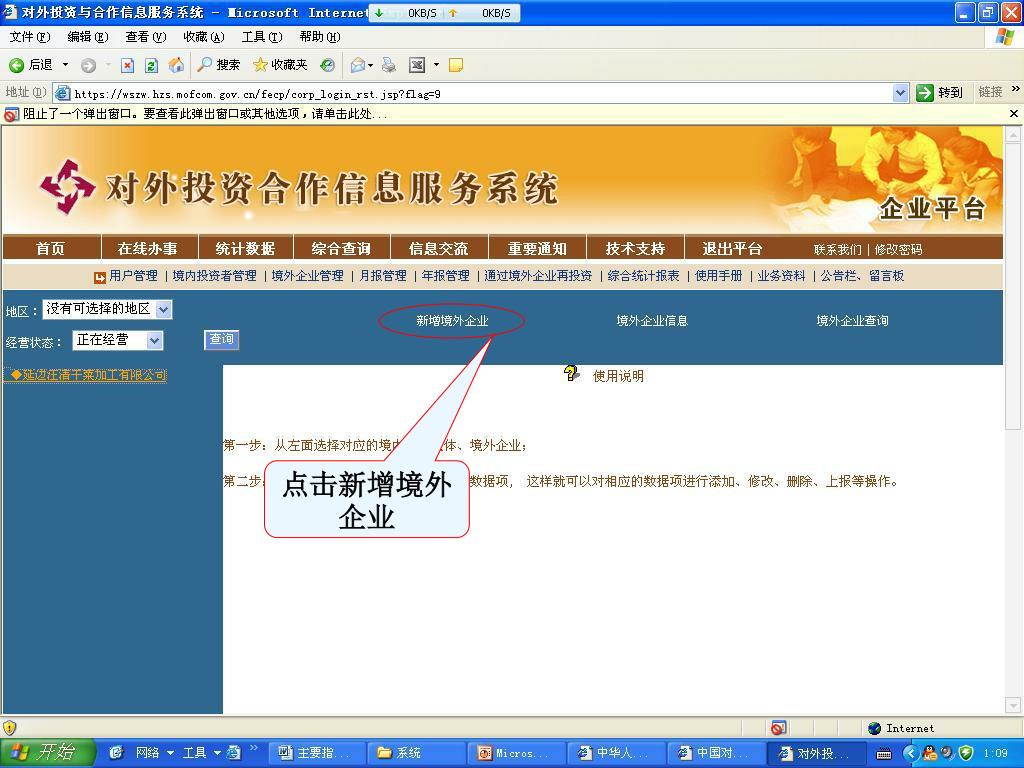Go to home page via house icon

coord(176,65)
